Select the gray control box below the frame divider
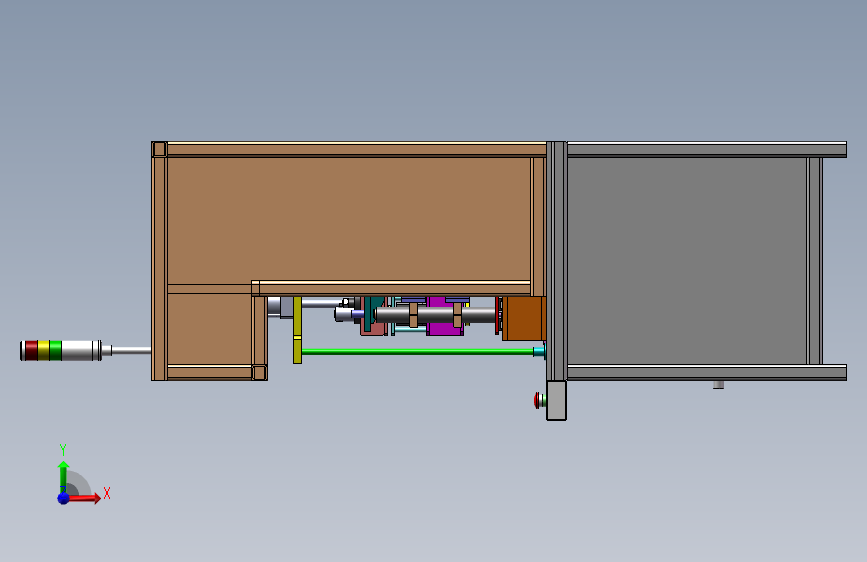Image resolution: width=867 pixels, height=562 pixels. click(557, 400)
